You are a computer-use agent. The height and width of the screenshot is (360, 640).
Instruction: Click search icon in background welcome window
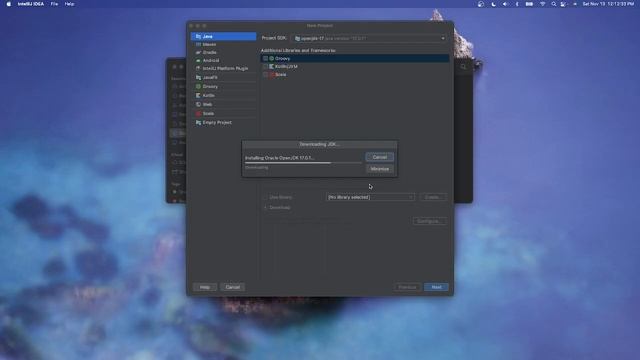pyautogui.click(x=463, y=67)
